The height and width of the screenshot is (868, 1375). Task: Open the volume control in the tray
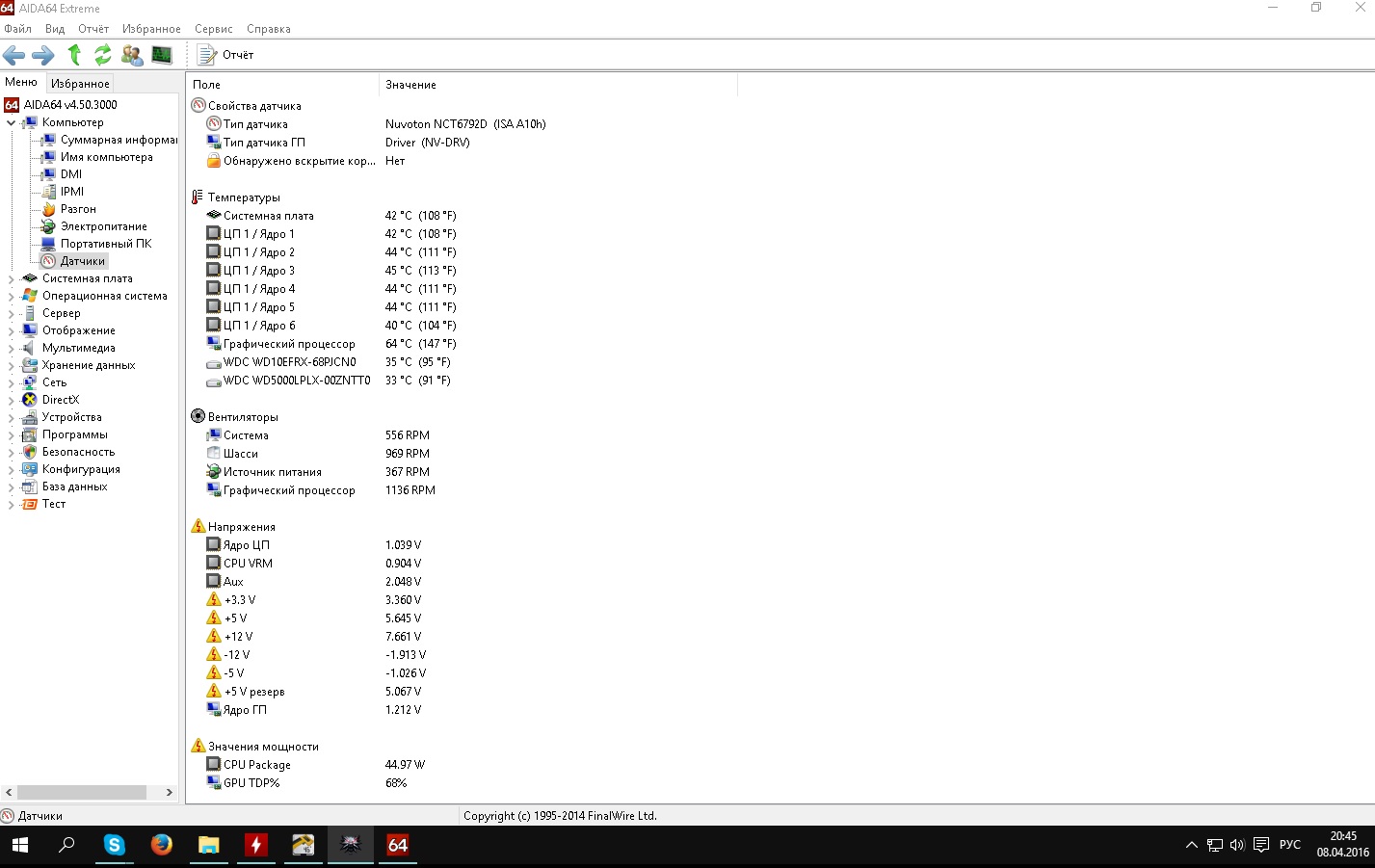tap(1237, 846)
